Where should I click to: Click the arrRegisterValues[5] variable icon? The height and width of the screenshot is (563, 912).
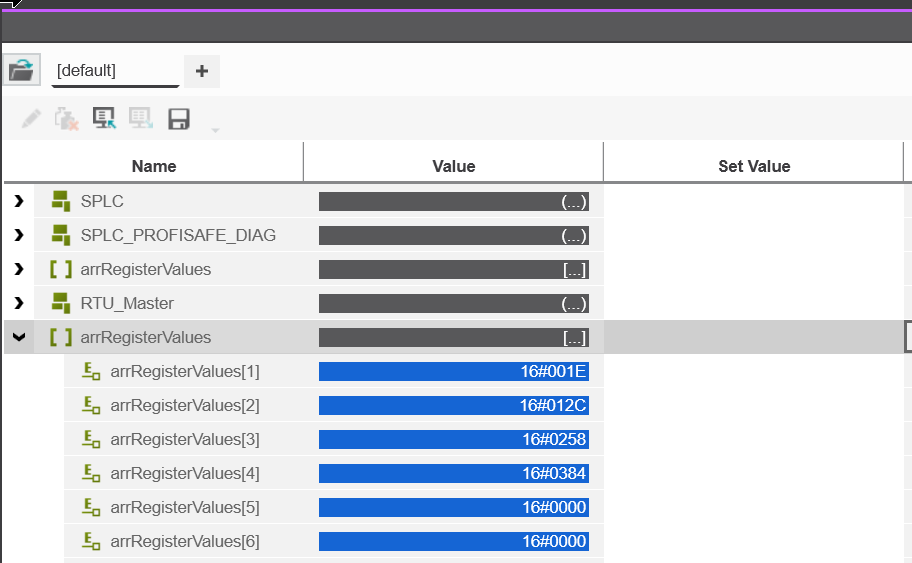(x=91, y=507)
